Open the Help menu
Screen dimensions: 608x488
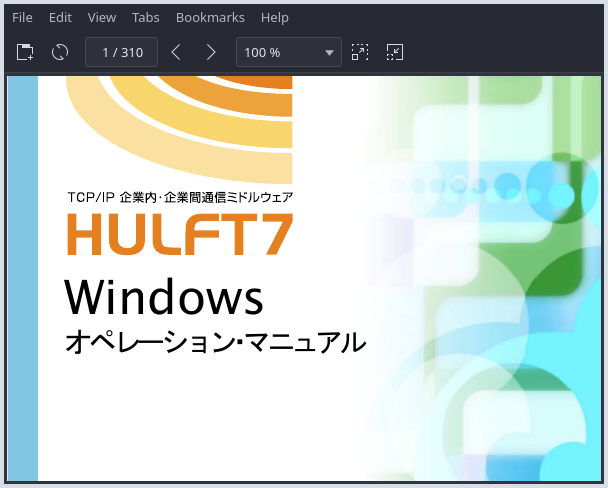pos(275,17)
